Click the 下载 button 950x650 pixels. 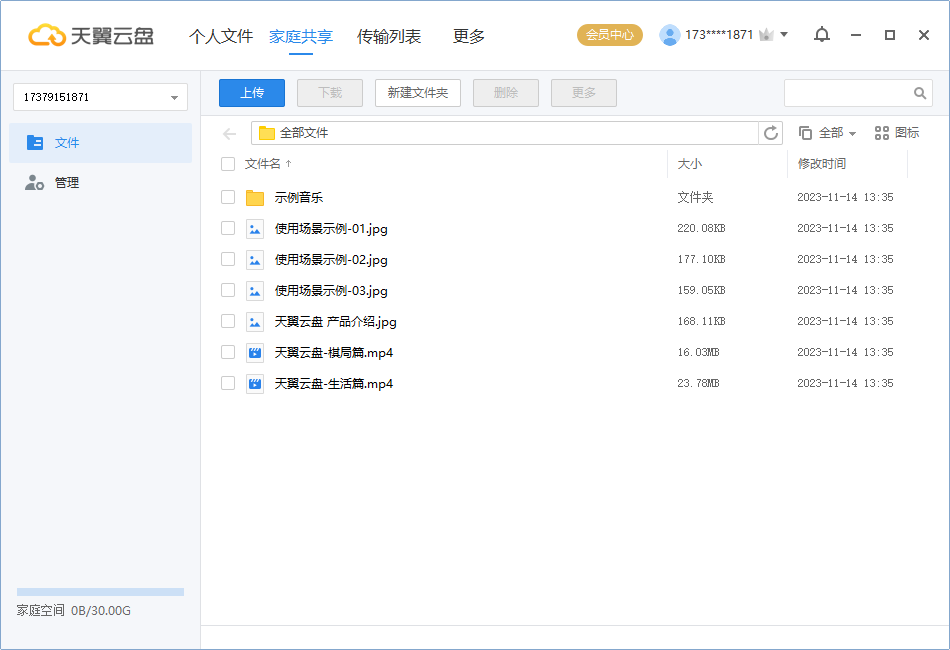[x=330, y=93]
